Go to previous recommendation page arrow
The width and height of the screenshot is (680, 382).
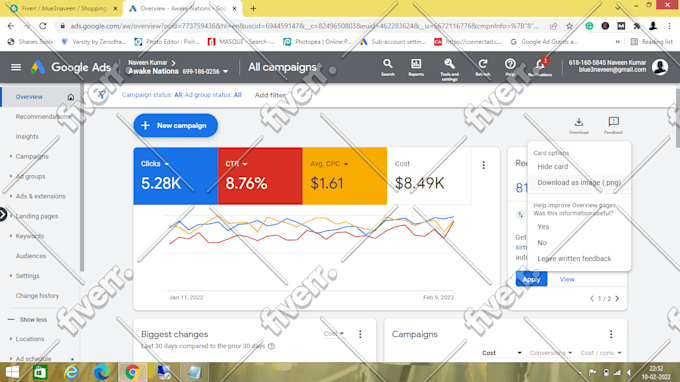point(592,298)
